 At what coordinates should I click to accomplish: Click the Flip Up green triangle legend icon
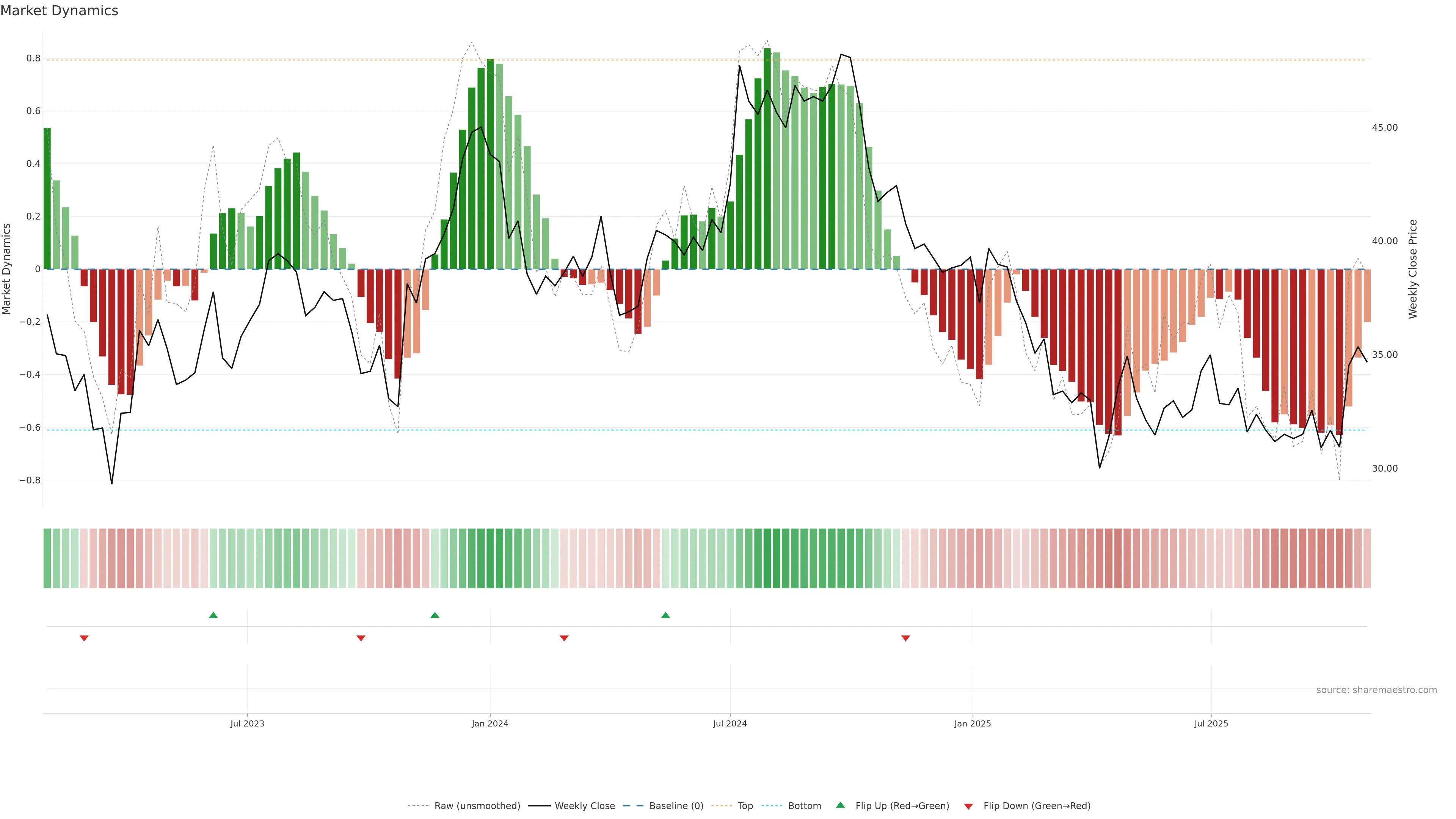841,805
